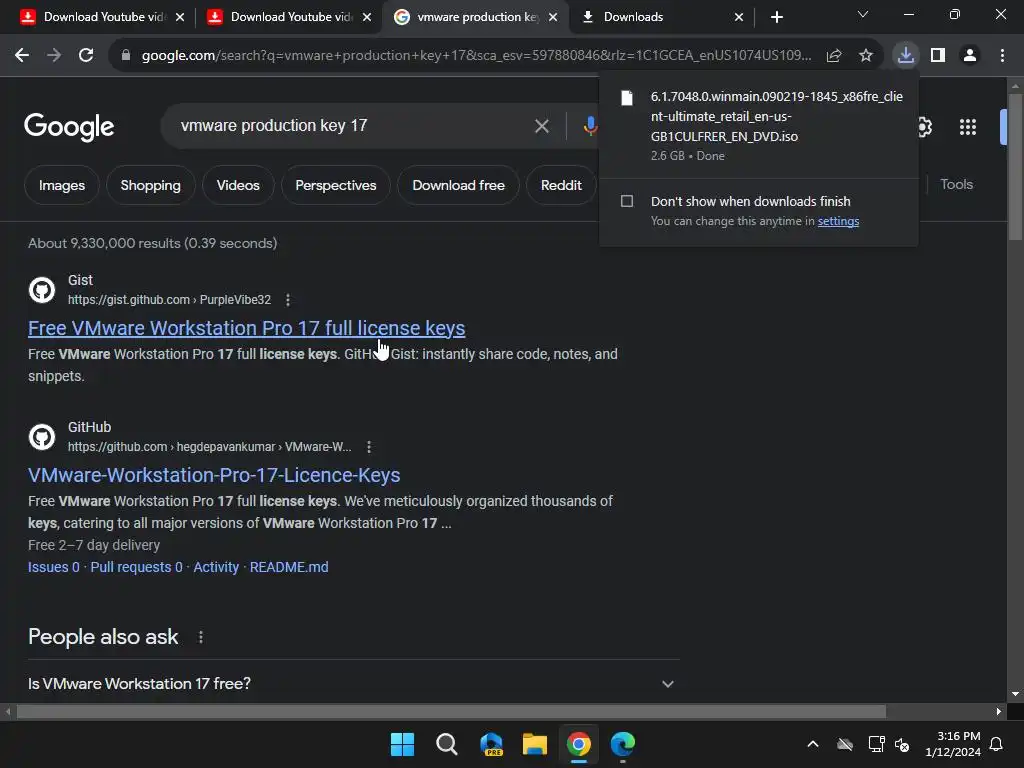Open the Activity sitelink
Screen dimensions: 1024x768
click(216, 567)
